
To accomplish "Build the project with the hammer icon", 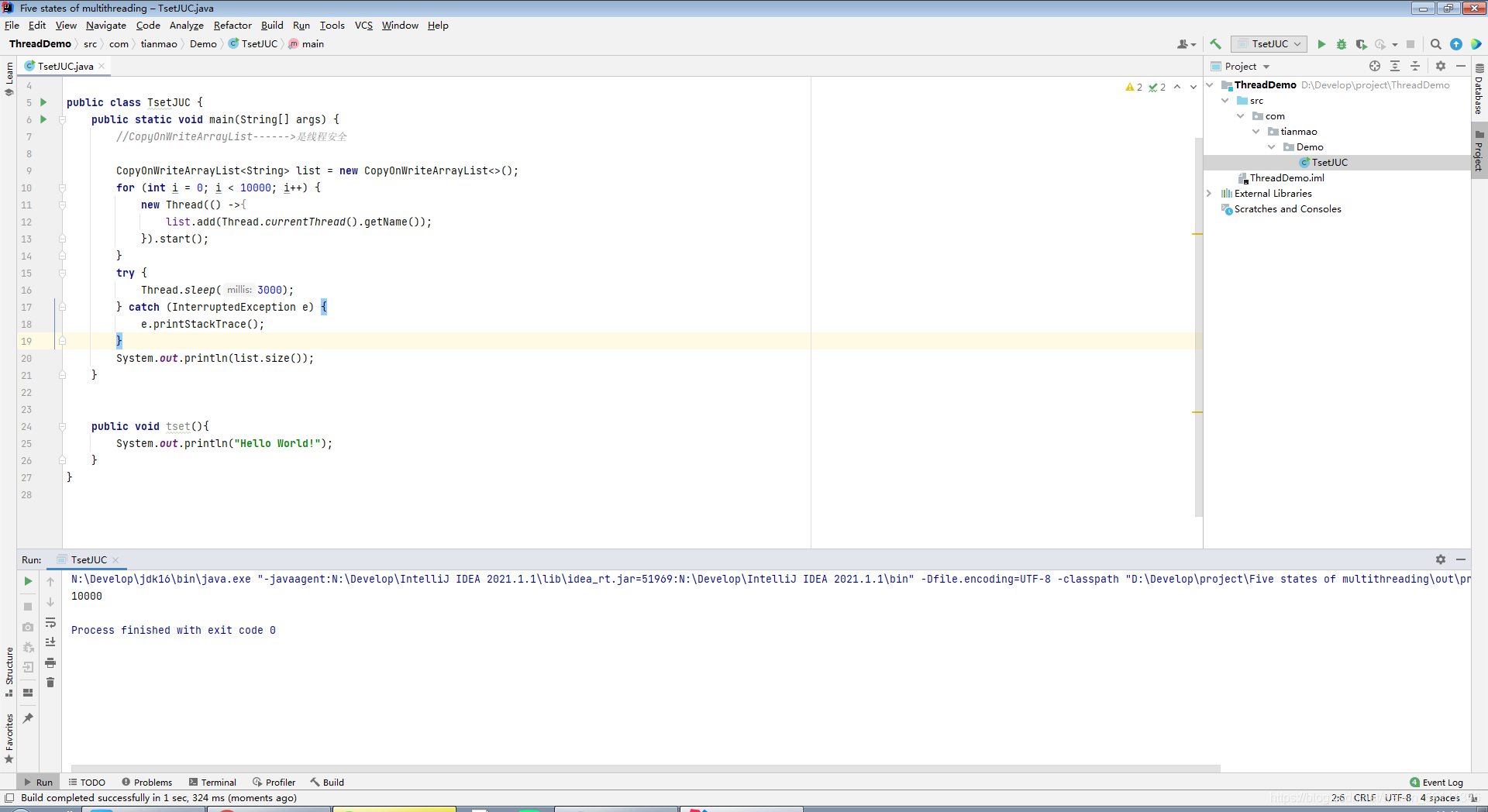I will 1215,44.
